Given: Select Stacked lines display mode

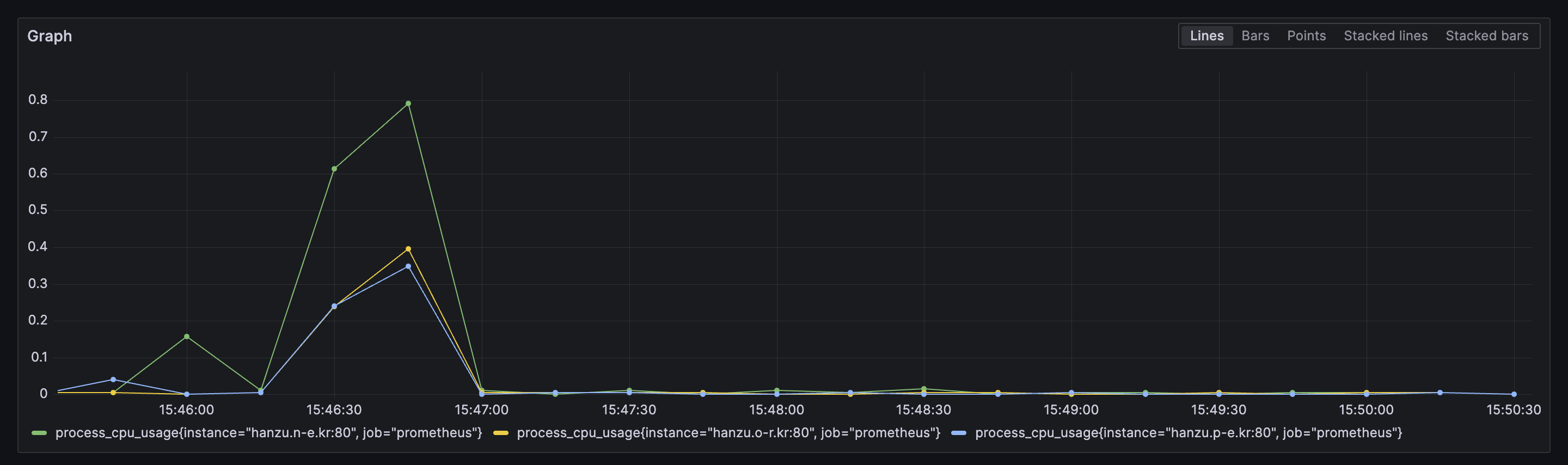Looking at the screenshot, I should click(x=1386, y=36).
